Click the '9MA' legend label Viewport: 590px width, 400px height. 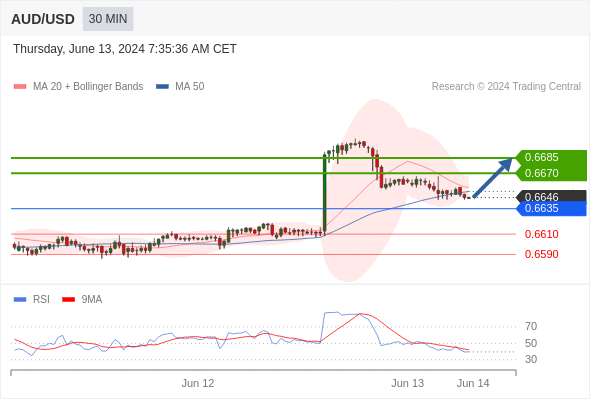click(x=92, y=300)
